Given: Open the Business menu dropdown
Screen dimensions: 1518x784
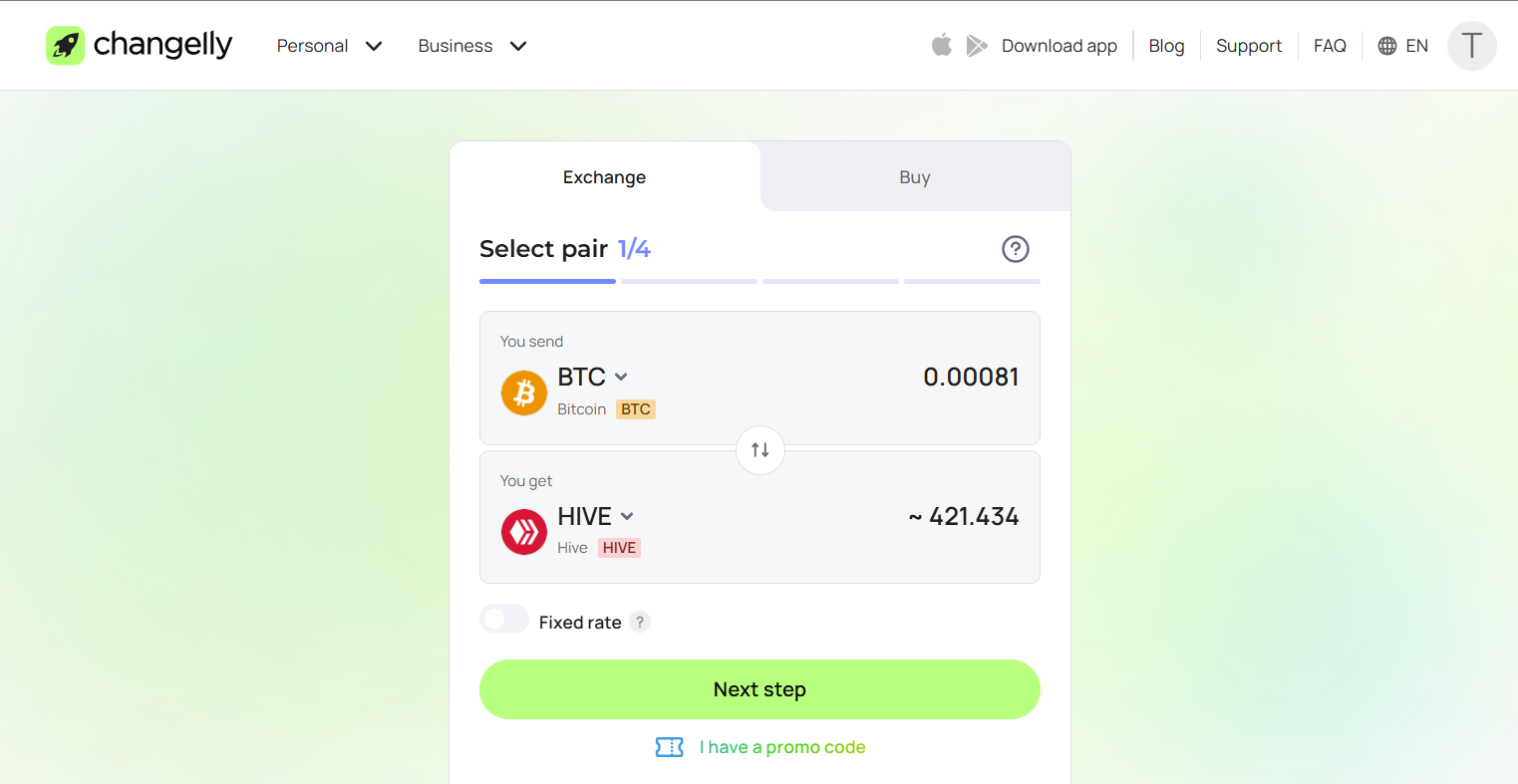Looking at the screenshot, I should [x=471, y=46].
